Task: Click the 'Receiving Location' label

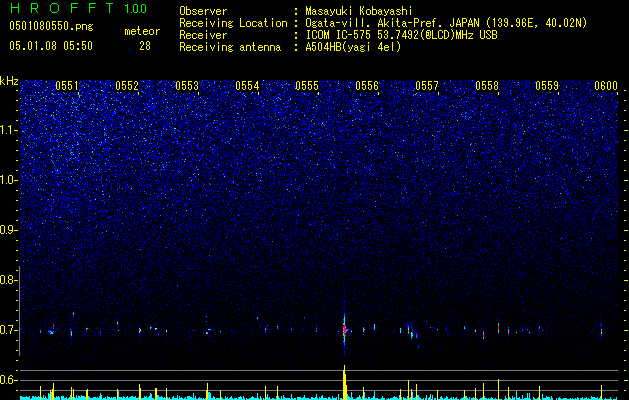Action: (x=233, y=23)
